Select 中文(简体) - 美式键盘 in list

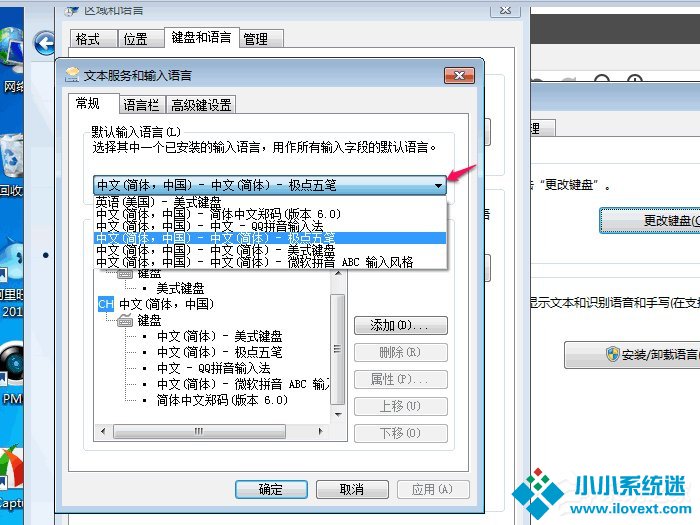click(219, 336)
